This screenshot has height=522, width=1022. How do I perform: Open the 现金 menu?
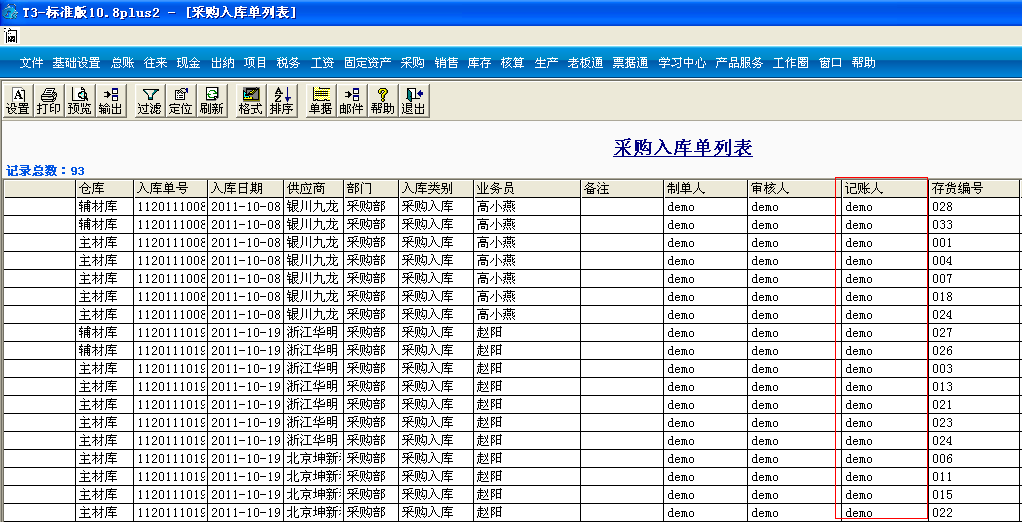click(189, 63)
